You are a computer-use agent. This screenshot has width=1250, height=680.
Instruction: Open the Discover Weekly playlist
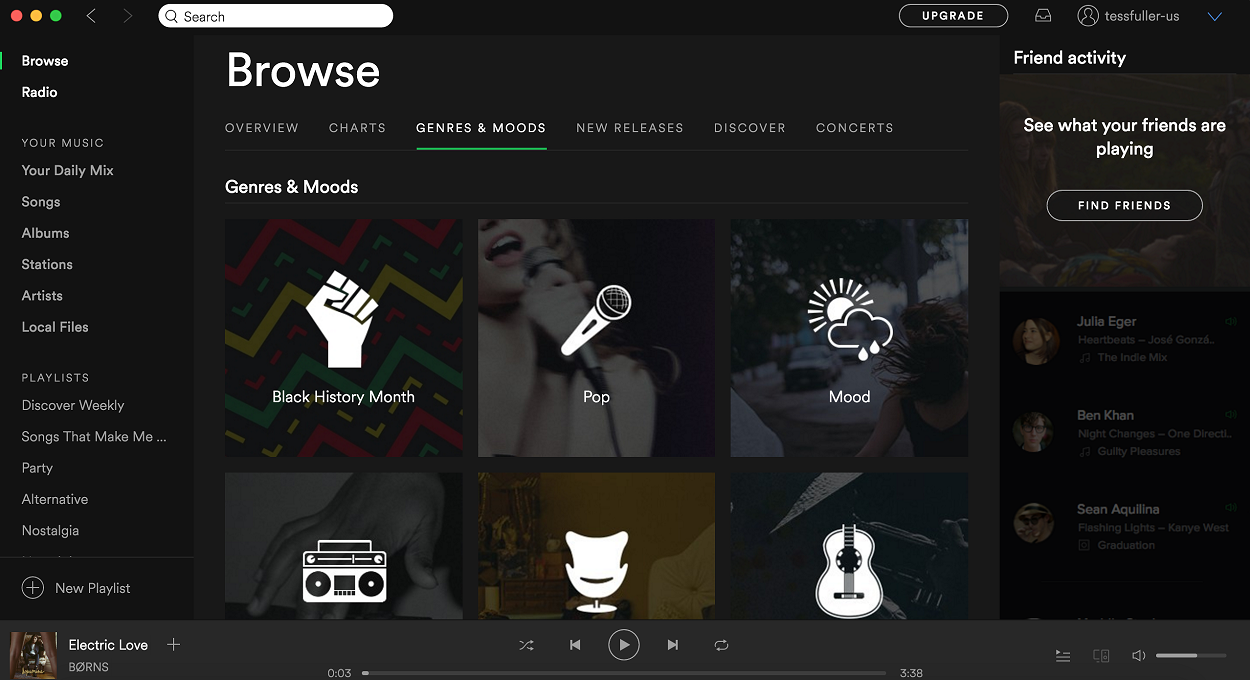pos(73,406)
